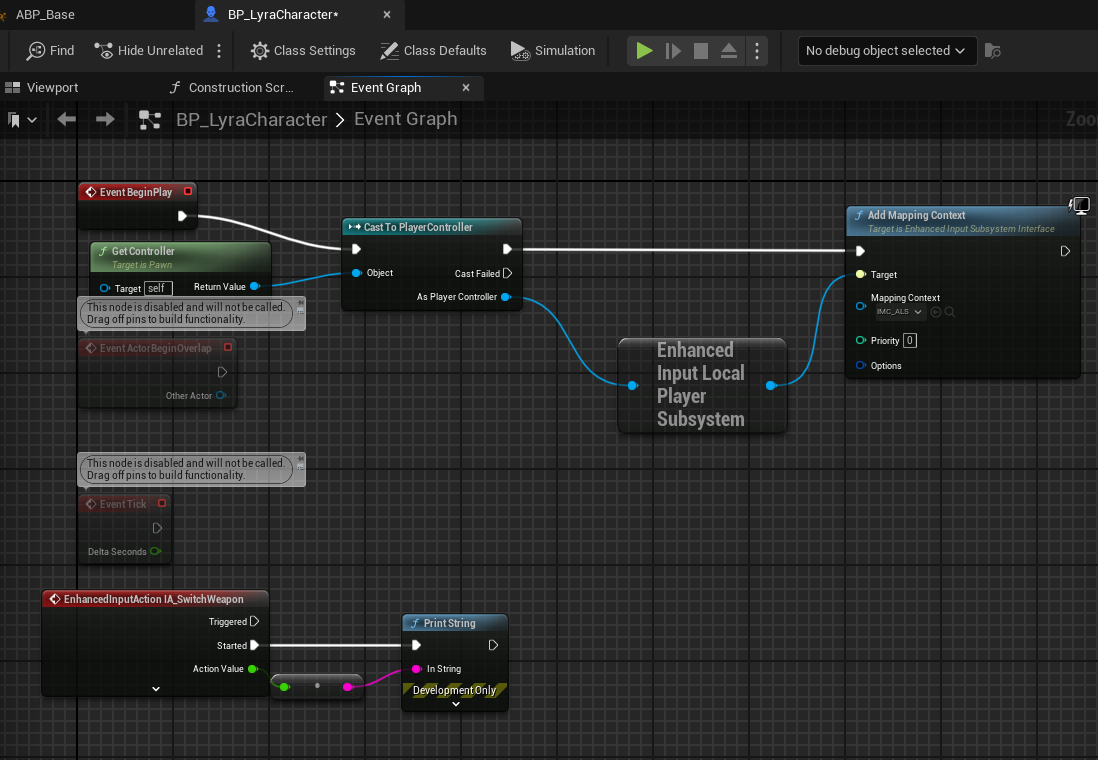This screenshot has height=760, width=1098.
Task: Click the forward arrow in graph navigation
Action: coord(105,119)
